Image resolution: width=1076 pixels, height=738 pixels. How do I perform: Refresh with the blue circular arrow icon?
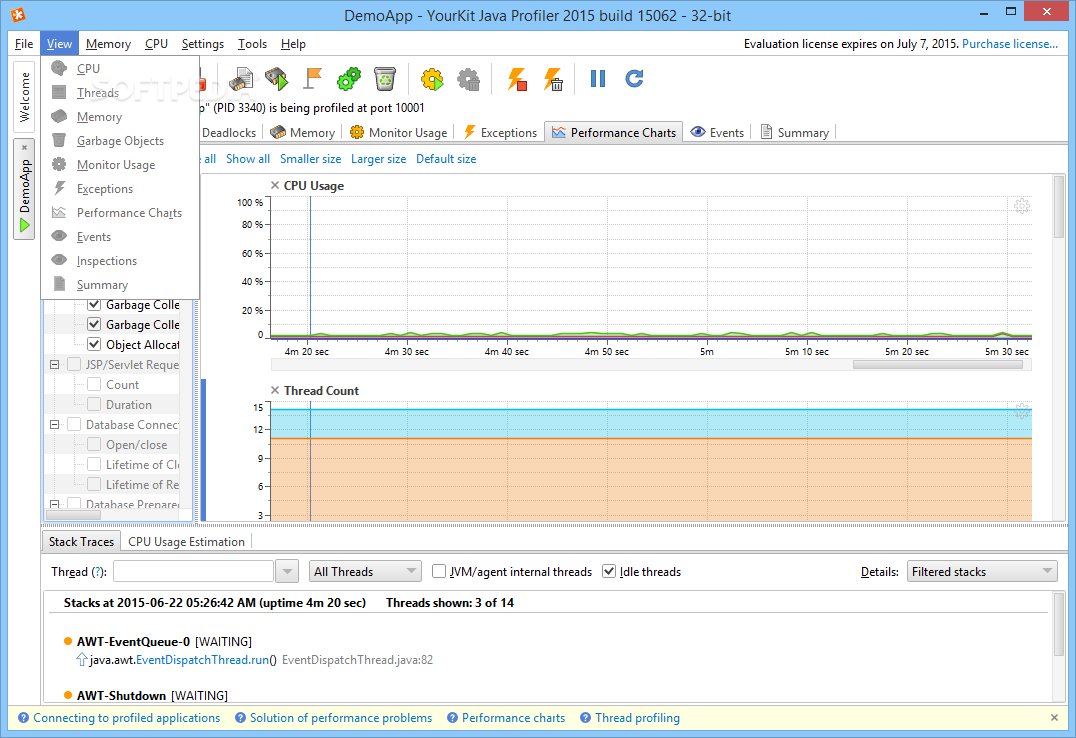(x=634, y=79)
